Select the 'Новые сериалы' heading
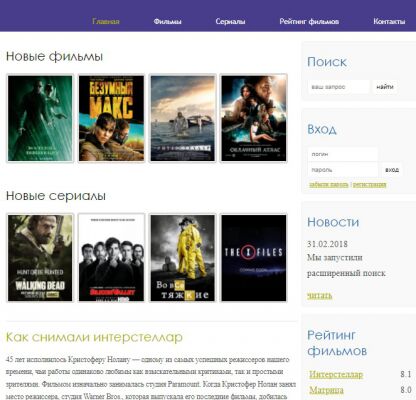Viewport: 416px width, 400px height. tap(56, 196)
